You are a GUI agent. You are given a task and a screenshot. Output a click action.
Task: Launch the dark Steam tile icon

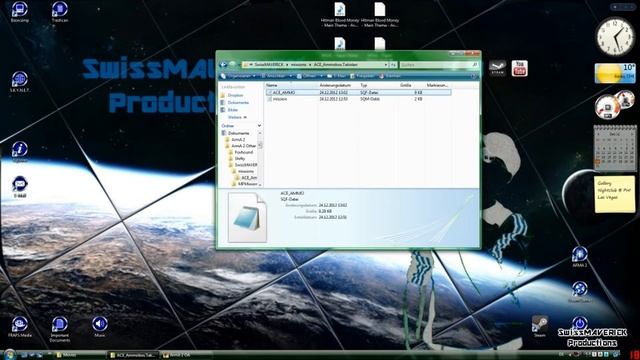(x=498, y=68)
